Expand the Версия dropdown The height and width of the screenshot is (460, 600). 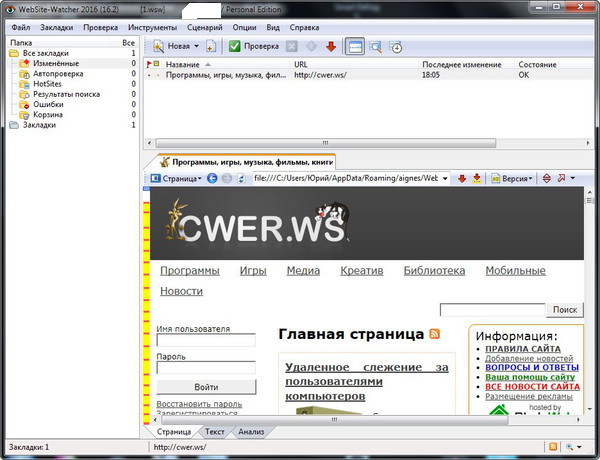tap(514, 178)
